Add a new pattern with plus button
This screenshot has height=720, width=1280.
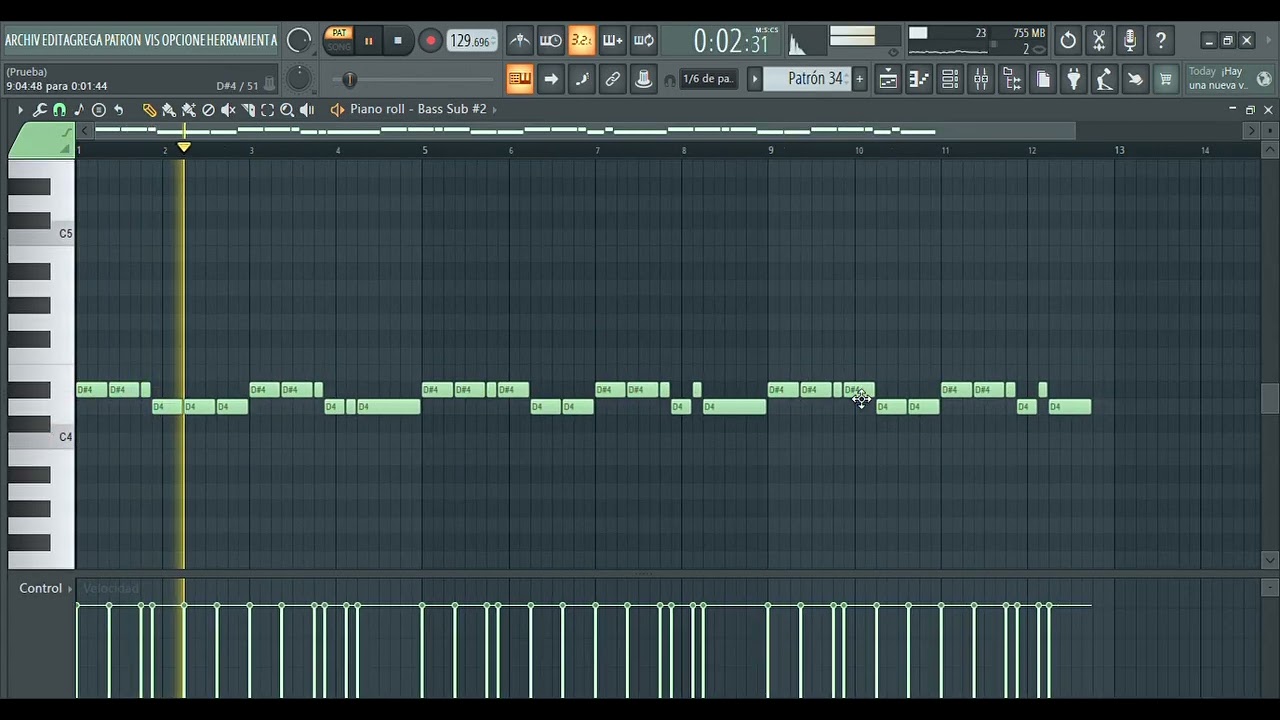pos(859,79)
